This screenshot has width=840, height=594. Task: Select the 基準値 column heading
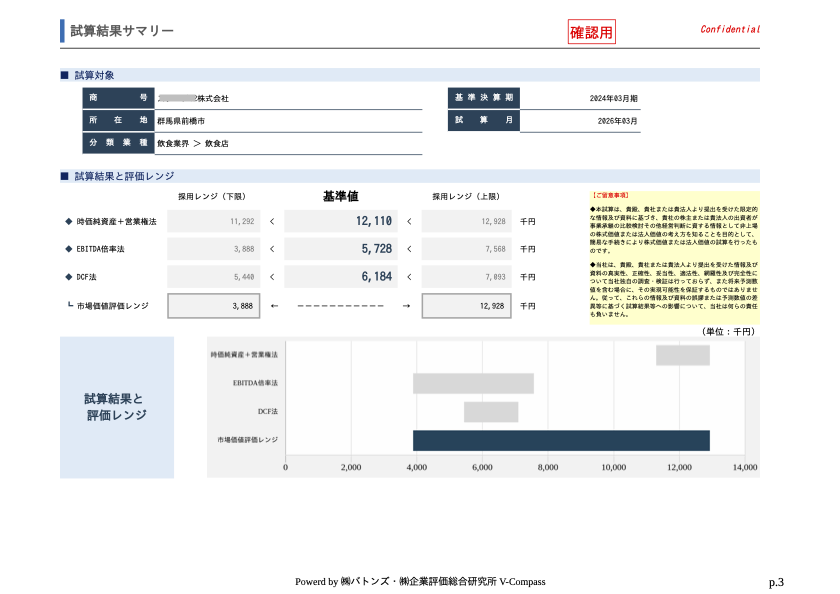(341, 197)
